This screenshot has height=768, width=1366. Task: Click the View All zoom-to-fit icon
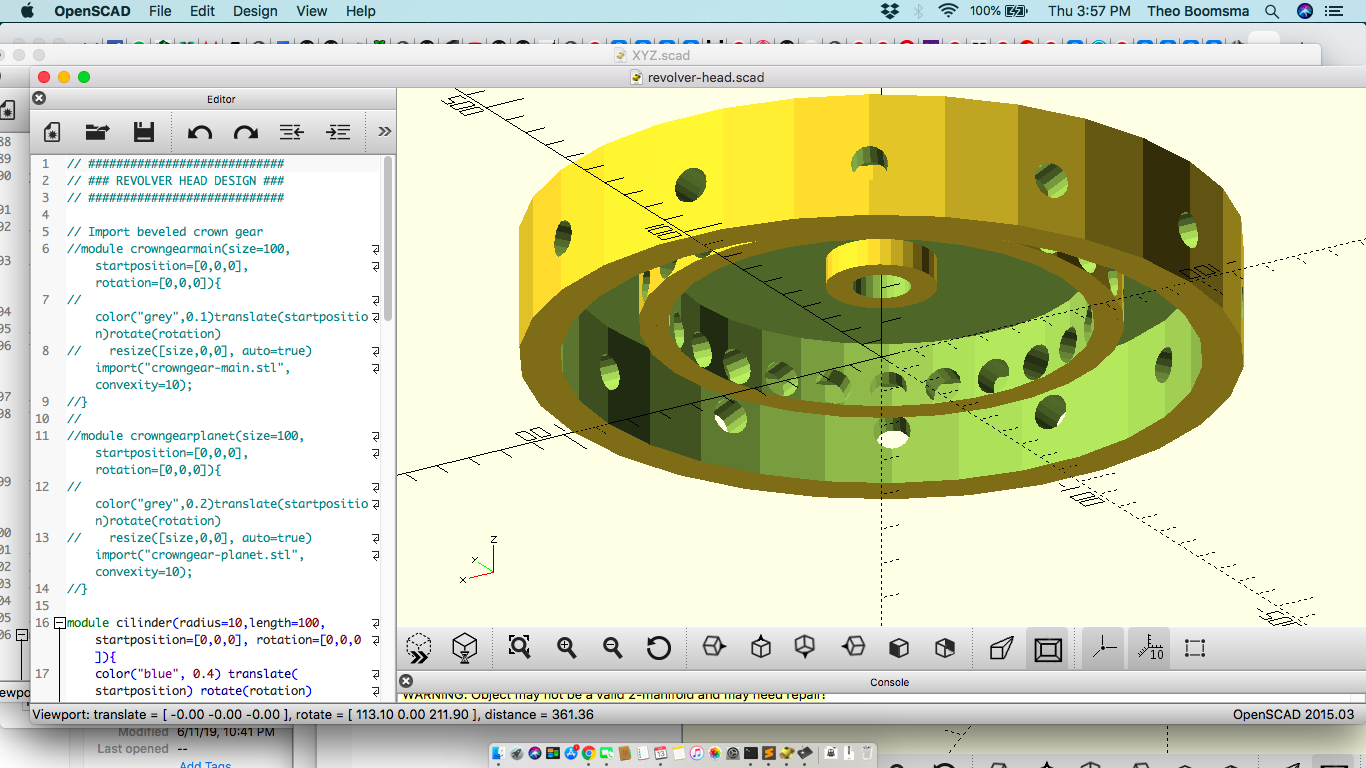tap(519, 647)
